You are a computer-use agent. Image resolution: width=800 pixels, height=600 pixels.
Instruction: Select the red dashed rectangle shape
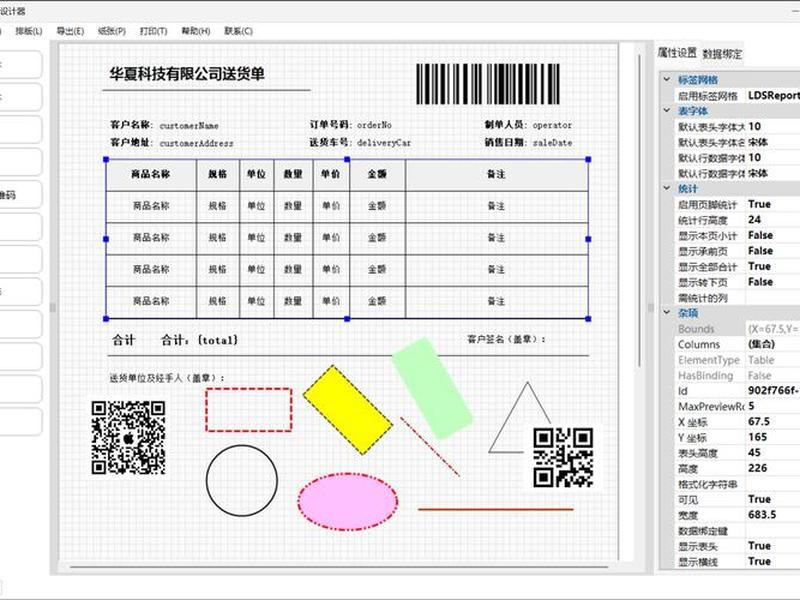248,410
